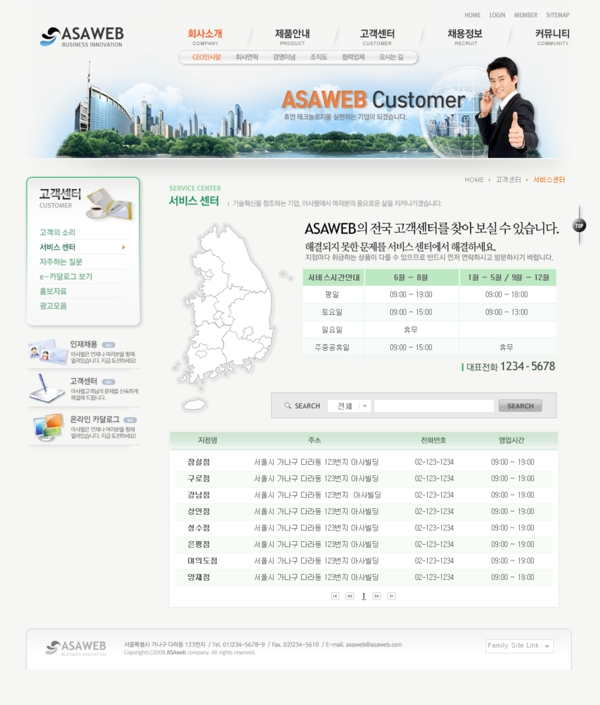Viewport: 600px width, 705px height.
Task: Open 자주하는 질문 in the sidebar
Action: 61,262
